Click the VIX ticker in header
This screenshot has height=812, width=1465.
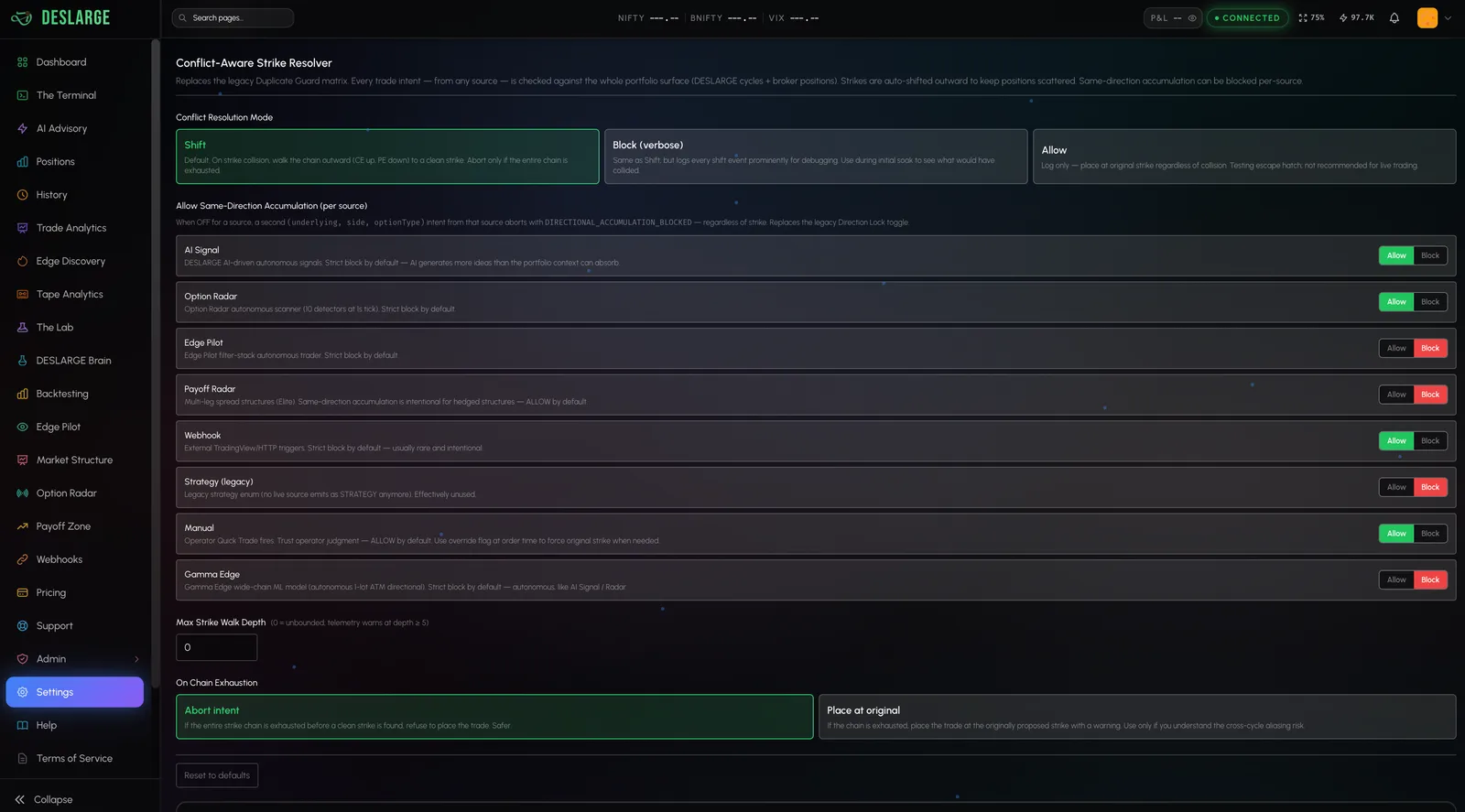(794, 18)
